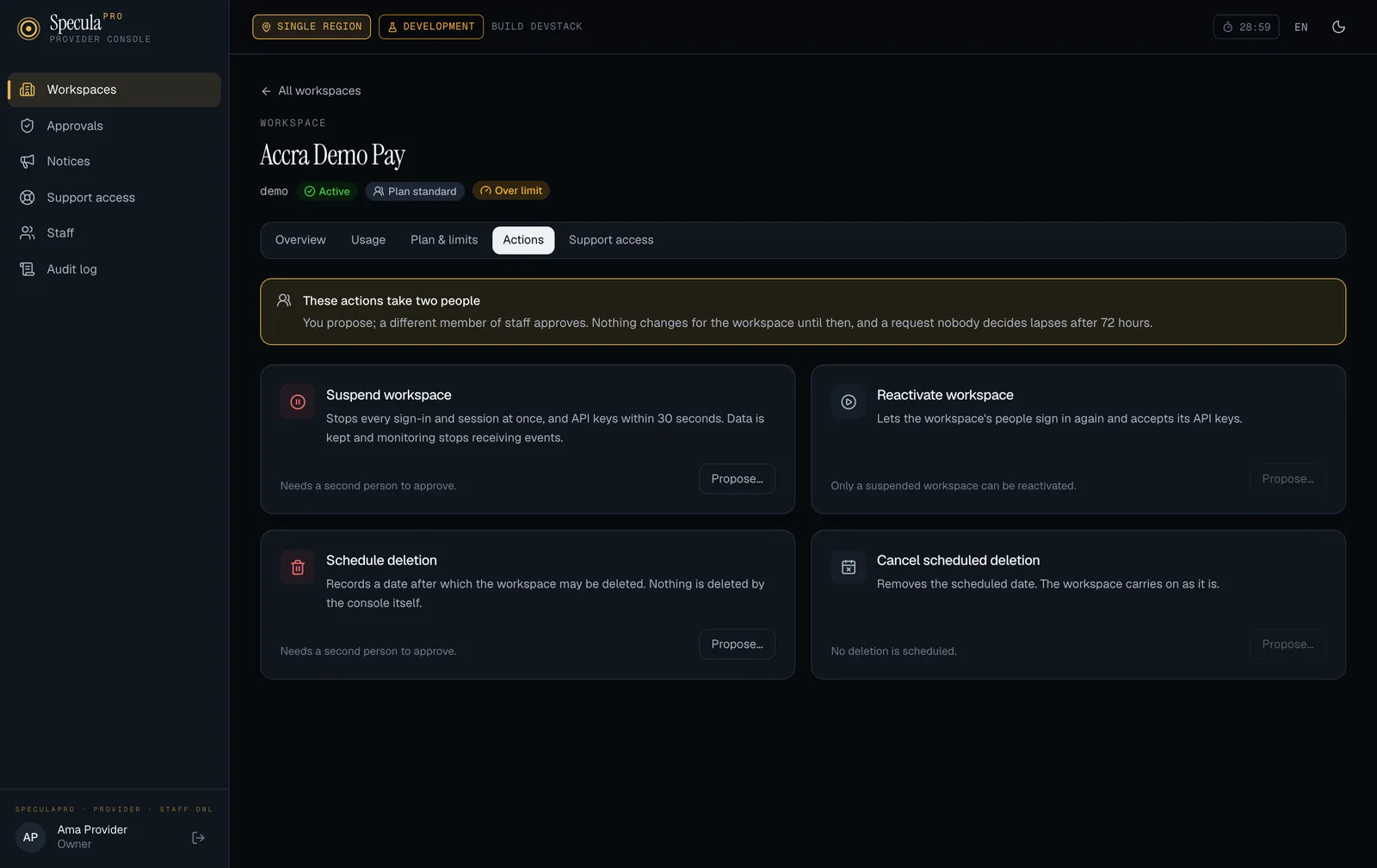The height and width of the screenshot is (868, 1377).
Task: Click the Suspend workspace pause icon
Action: coord(298,402)
